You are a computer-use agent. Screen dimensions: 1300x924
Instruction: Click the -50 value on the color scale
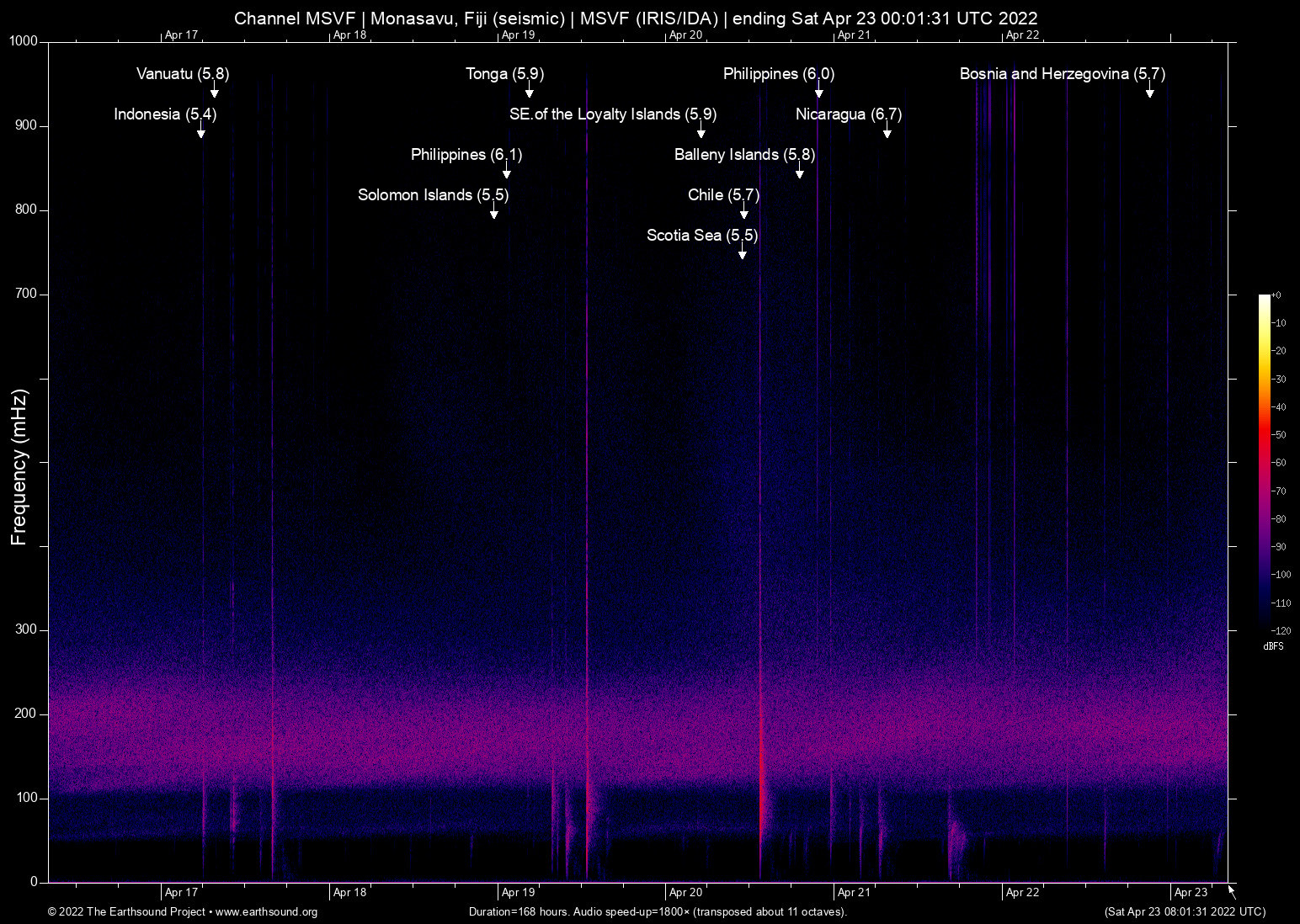coord(1279,435)
